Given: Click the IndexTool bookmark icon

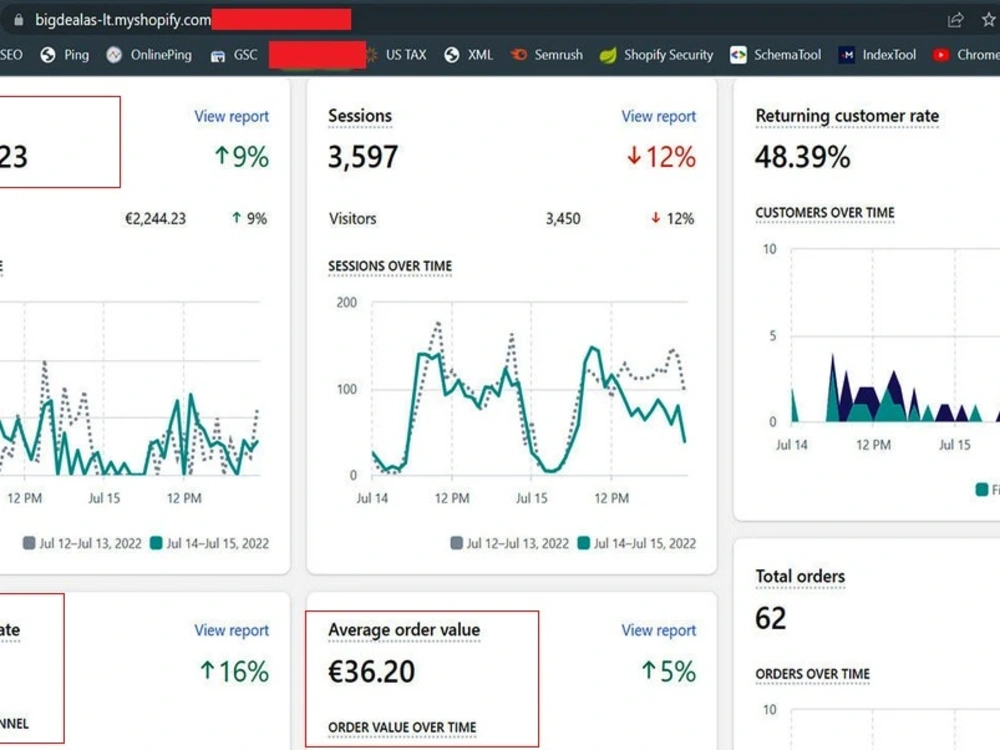Looking at the screenshot, I should pos(846,55).
